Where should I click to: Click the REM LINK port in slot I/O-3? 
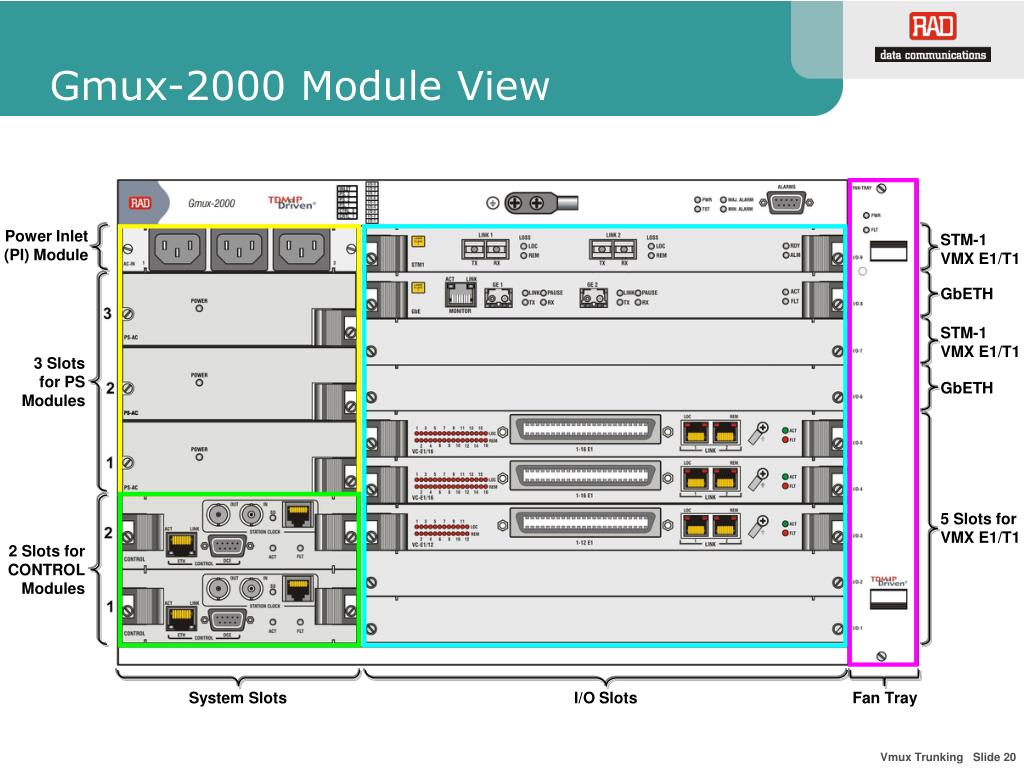point(725,526)
